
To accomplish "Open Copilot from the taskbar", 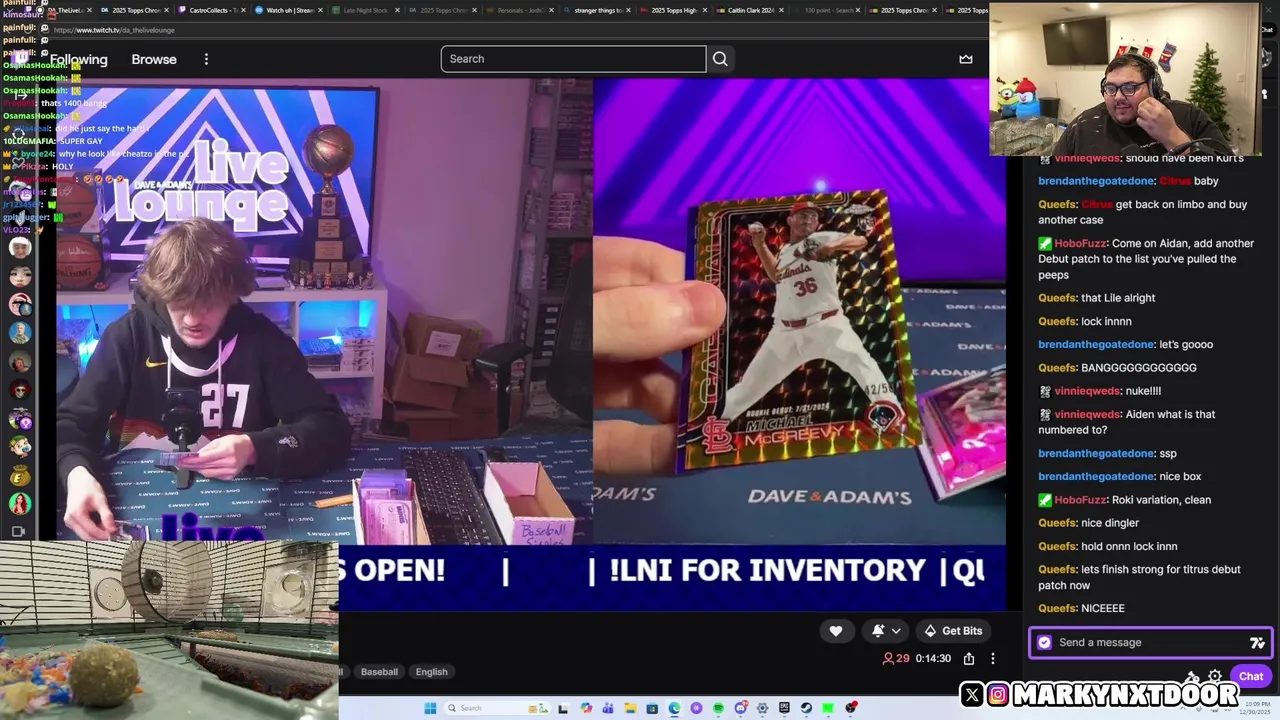I will (586, 708).
